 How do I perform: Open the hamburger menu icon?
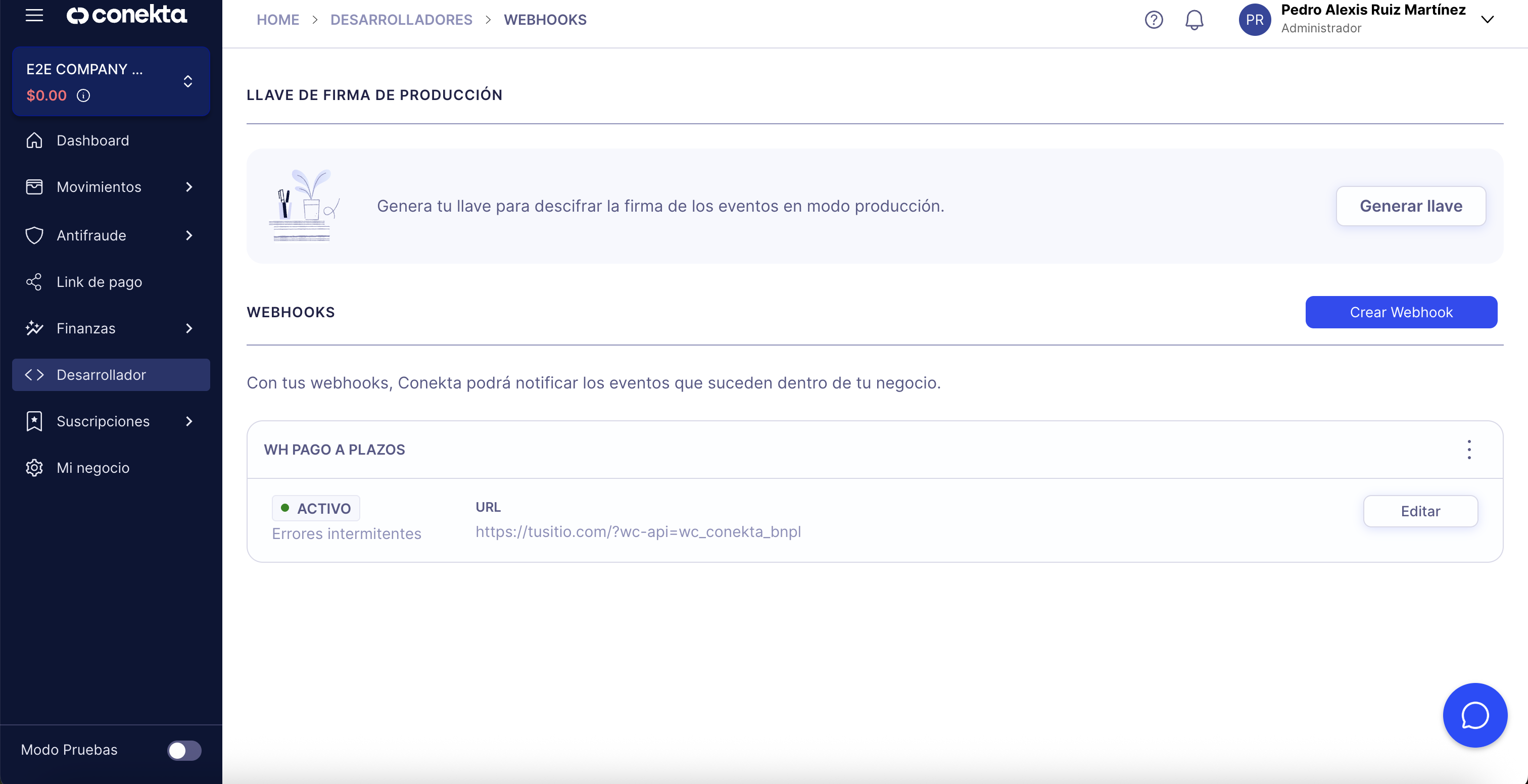tap(34, 15)
